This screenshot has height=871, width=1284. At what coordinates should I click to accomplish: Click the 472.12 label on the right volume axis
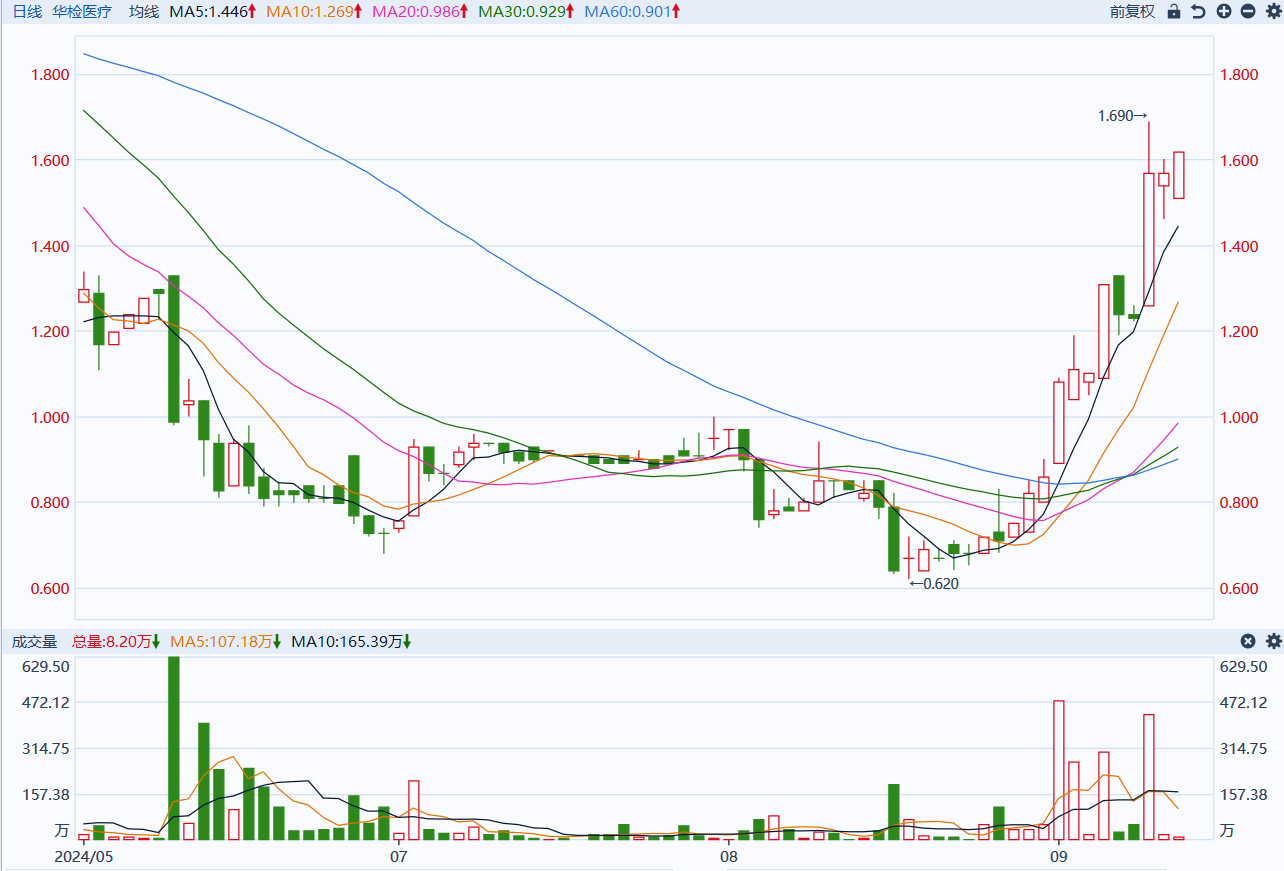point(1244,703)
